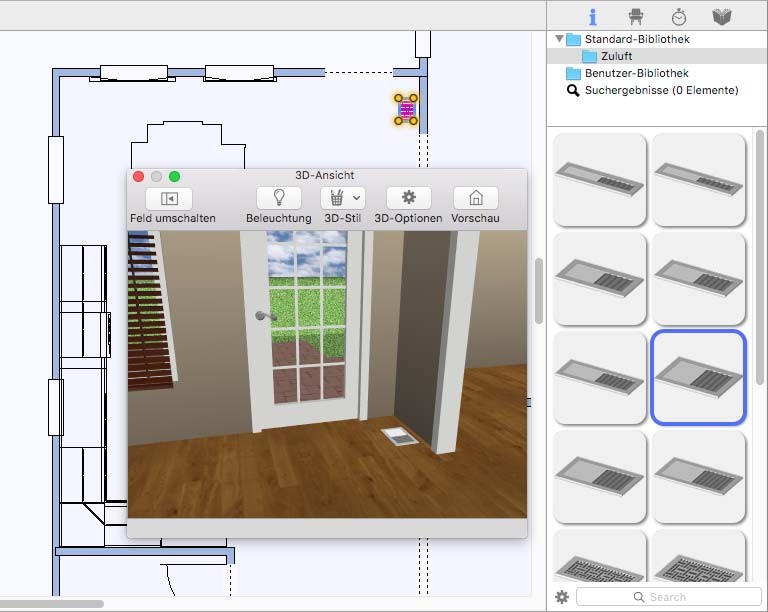Click the floor plan vertical scrollbar thumb
Image resolution: width=768 pixels, height=612 pixels.
point(539,291)
